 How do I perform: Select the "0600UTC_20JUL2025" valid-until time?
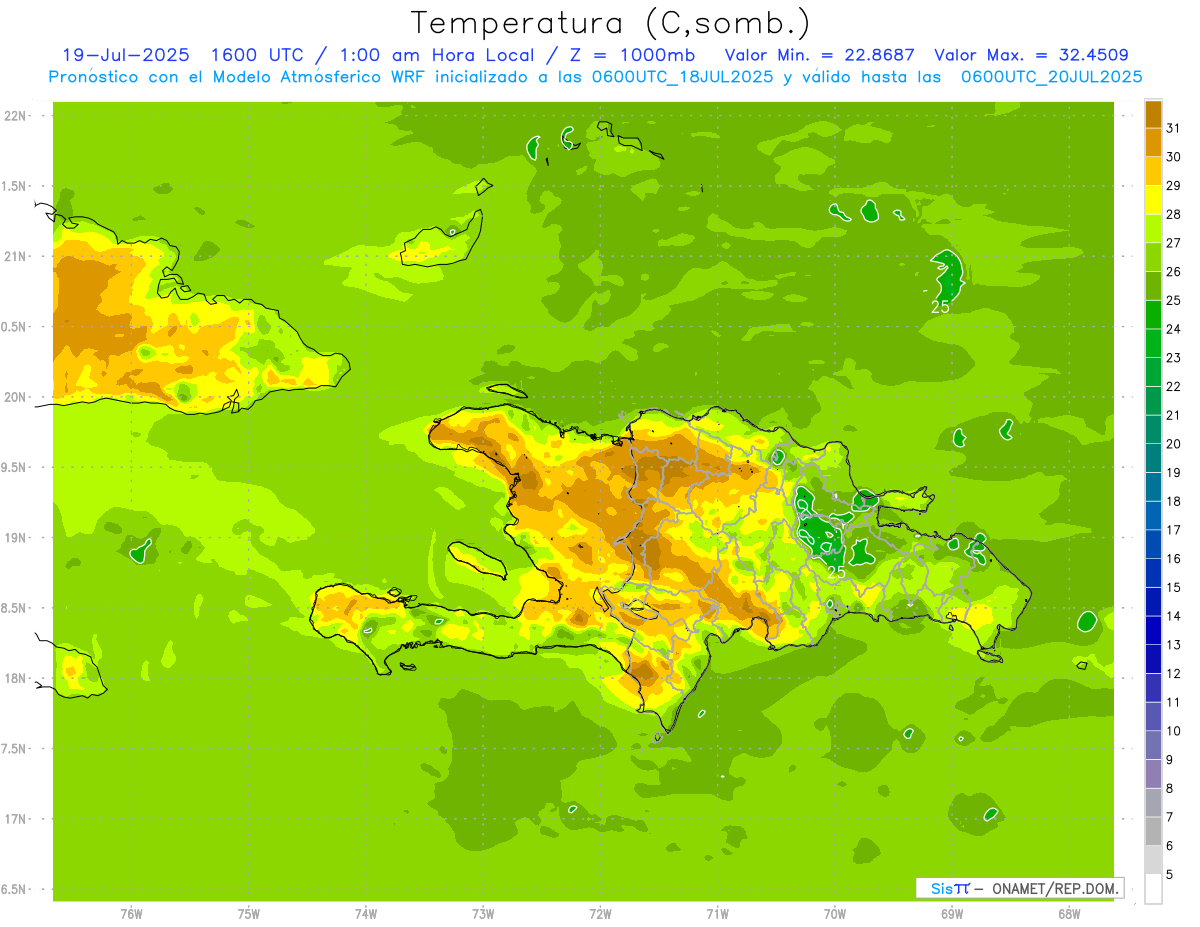point(1051,77)
